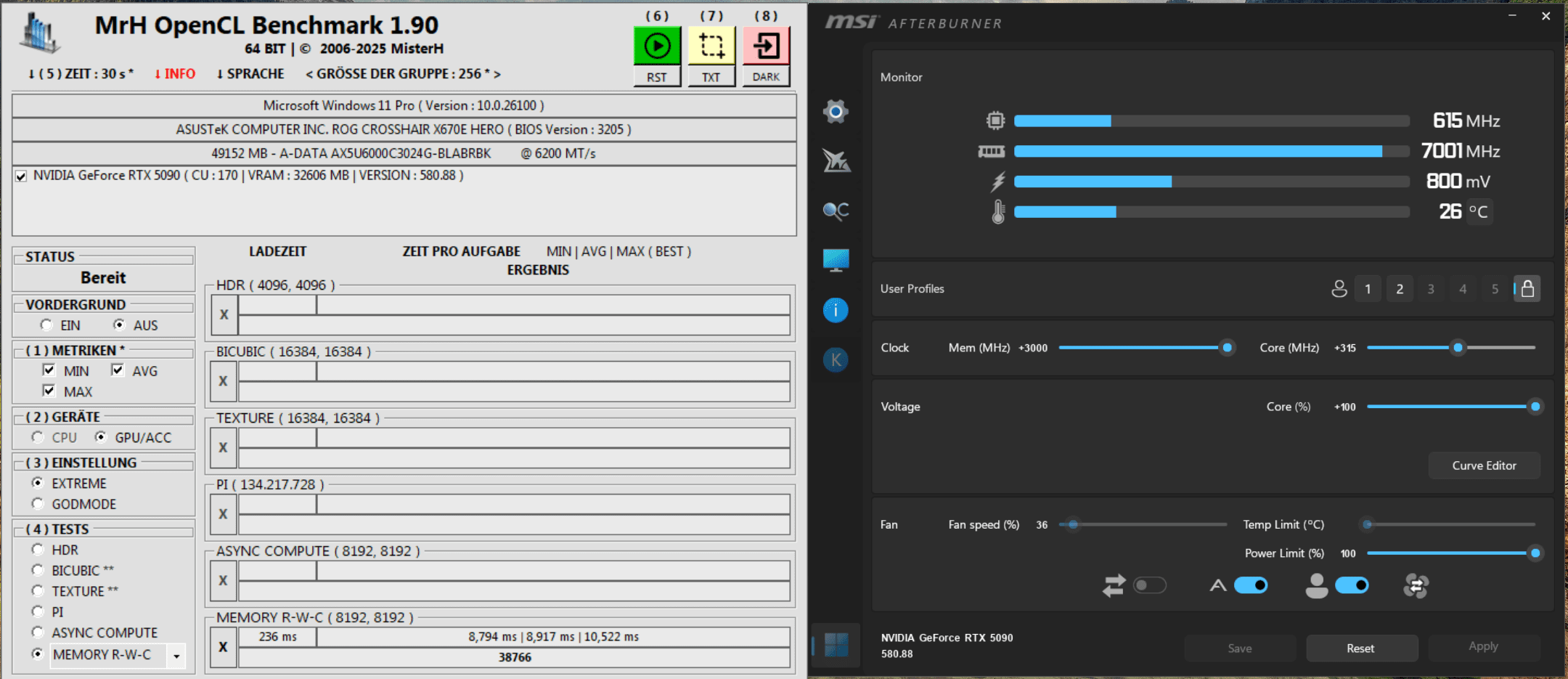This screenshot has width=1568, height=679.
Task: Click the user-defined fan person icon
Action: (1317, 585)
